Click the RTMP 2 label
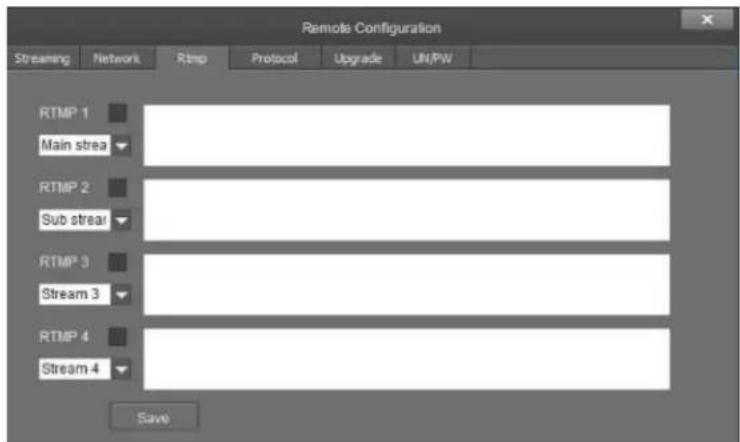This screenshot has height=442, width=740. point(64,188)
